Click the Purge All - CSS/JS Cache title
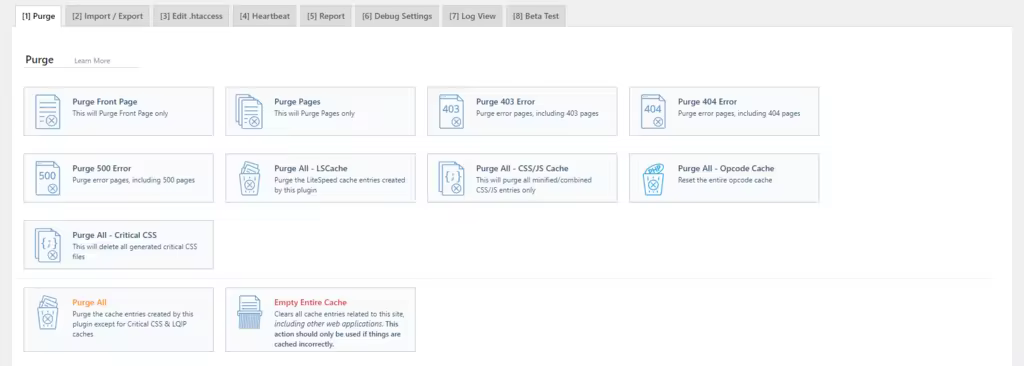1024x366 pixels. [522, 169]
